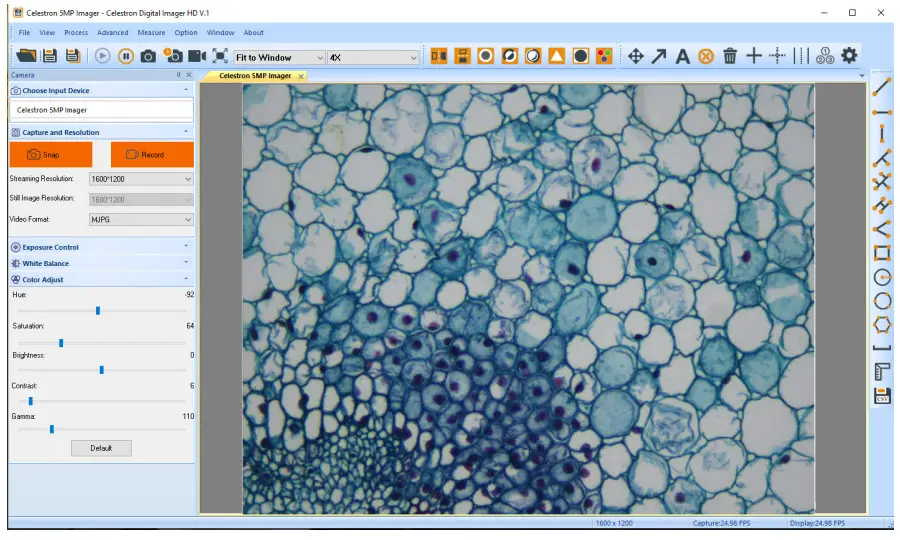The image size is (900, 540).
Task: Open the Advanced menu
Action: 112,33
